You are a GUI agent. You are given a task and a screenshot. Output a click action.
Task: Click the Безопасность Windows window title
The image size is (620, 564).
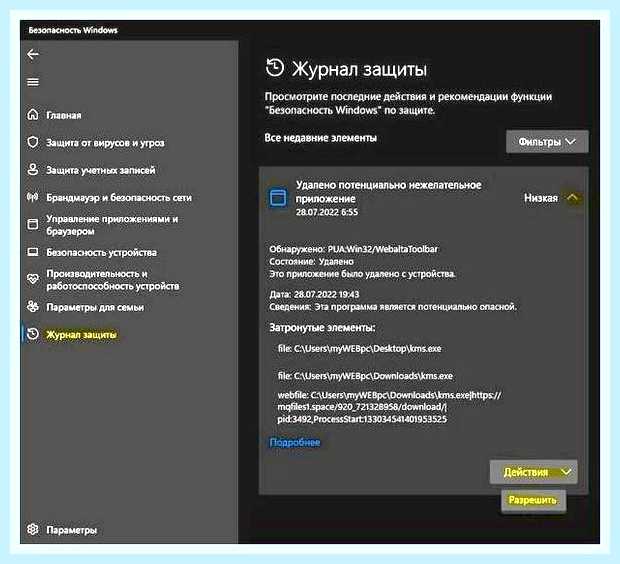73,30
